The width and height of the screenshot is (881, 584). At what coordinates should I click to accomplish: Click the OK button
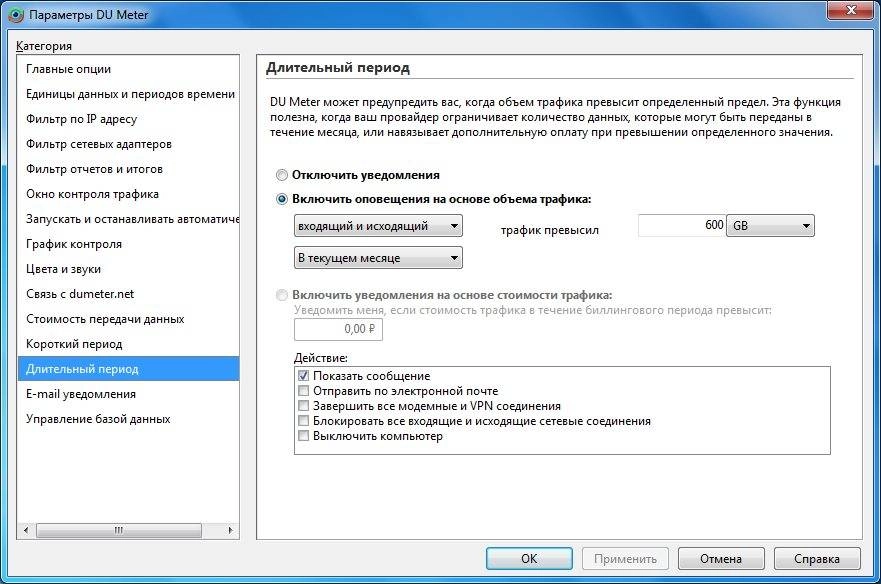pos(529,559)
